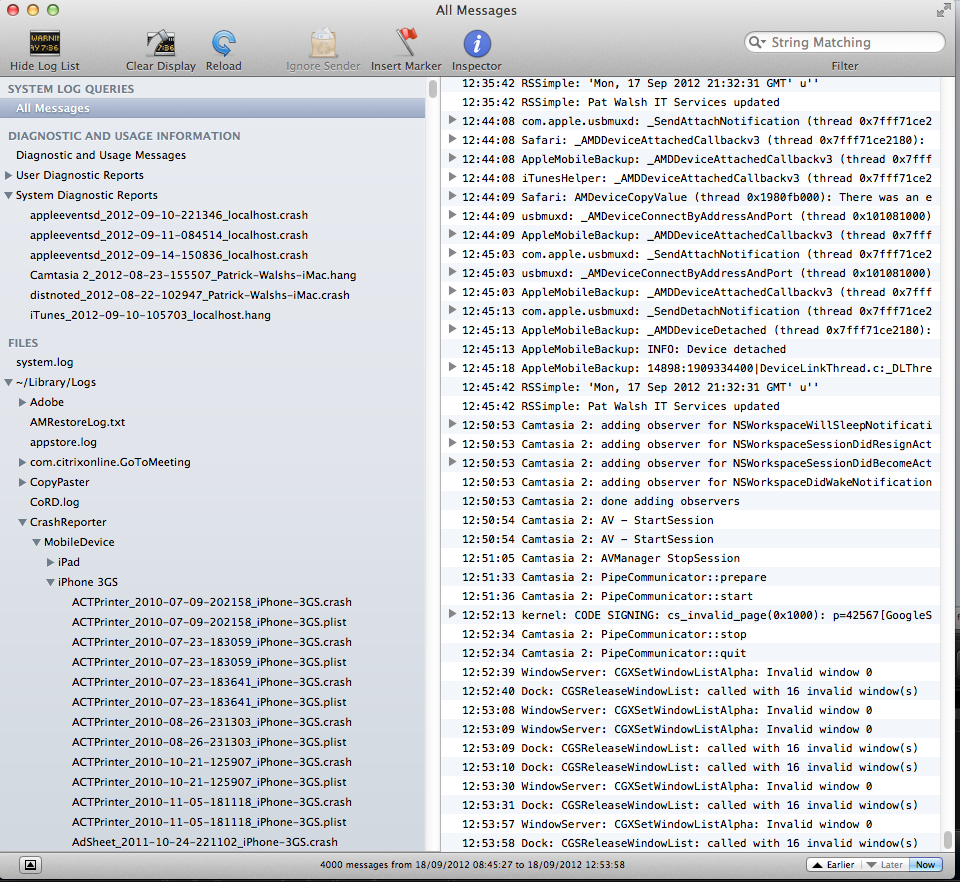
Task: Show earlier messages with the Earlier button
Action: click(833, 864)
